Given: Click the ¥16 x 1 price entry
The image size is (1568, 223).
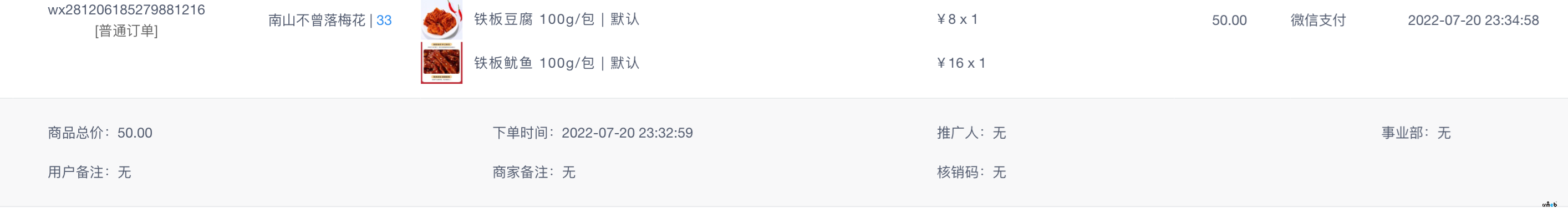Looking at the screenshot, I should point(960,63).
